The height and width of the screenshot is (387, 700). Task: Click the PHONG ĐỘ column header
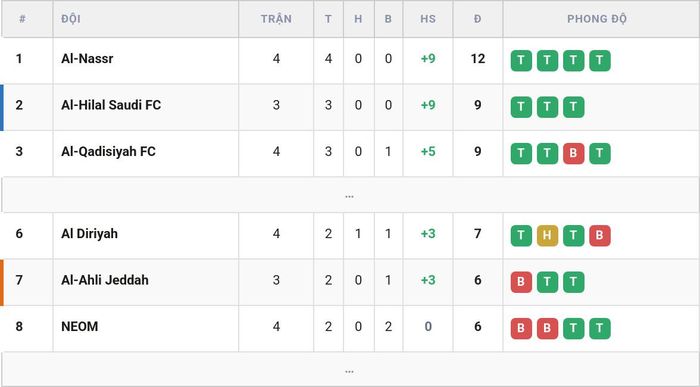pyautogui.click(x=597, y=19)
